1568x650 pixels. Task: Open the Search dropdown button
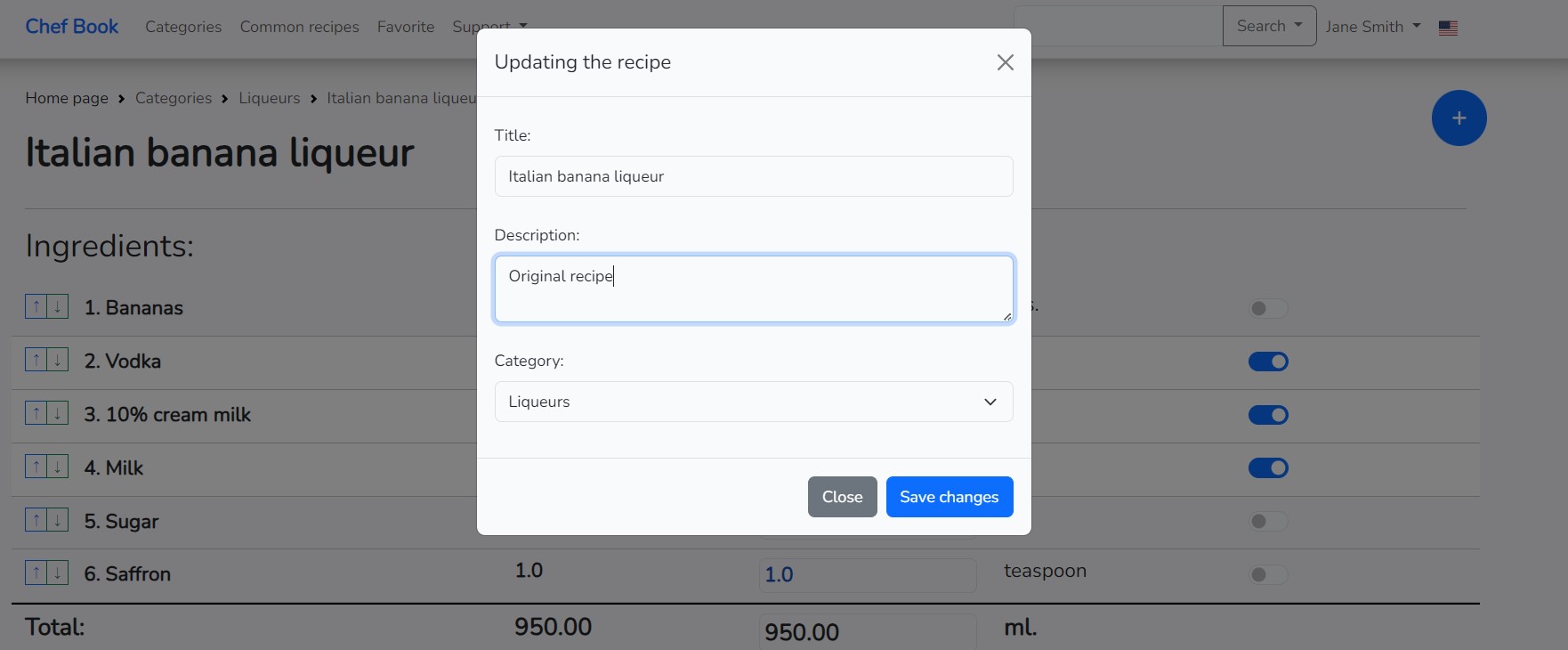click(1268, 26)
